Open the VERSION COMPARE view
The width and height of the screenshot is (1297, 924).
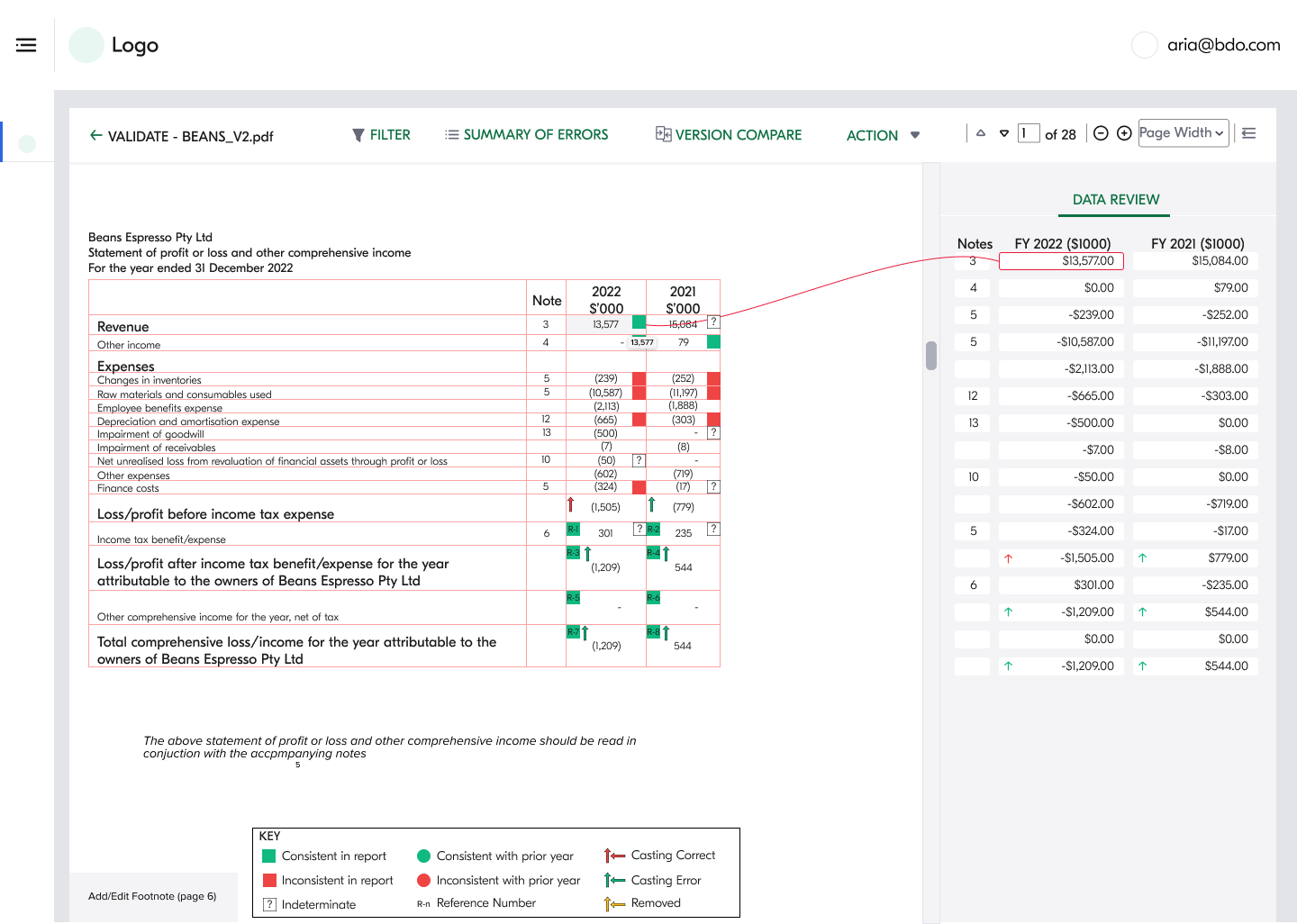pyautogui.click(x=728, y=135)
